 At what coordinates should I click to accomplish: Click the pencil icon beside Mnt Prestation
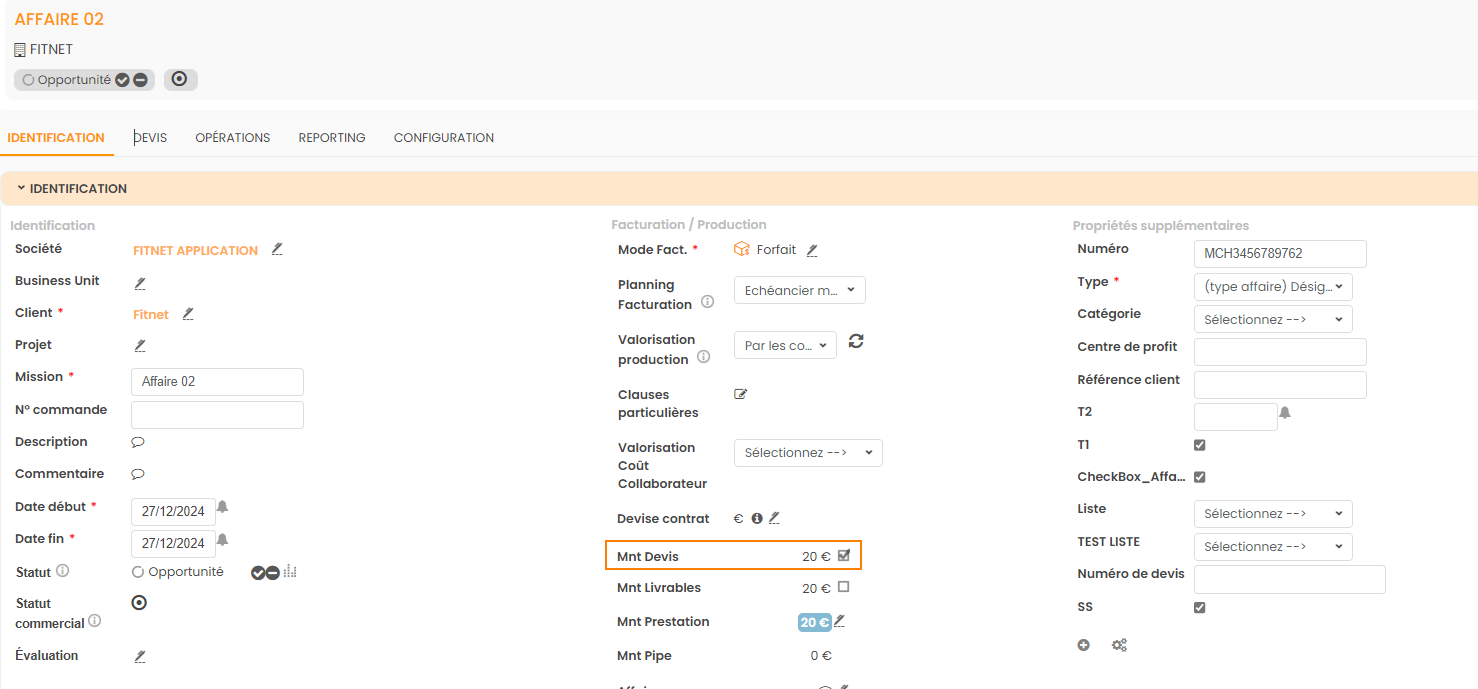click(840, 621)
